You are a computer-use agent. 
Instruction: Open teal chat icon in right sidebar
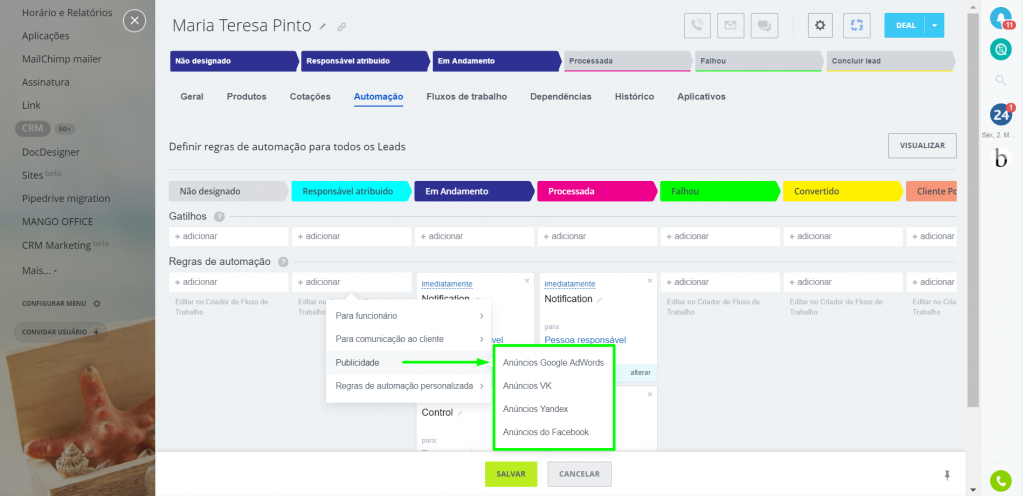(1000, 49)
